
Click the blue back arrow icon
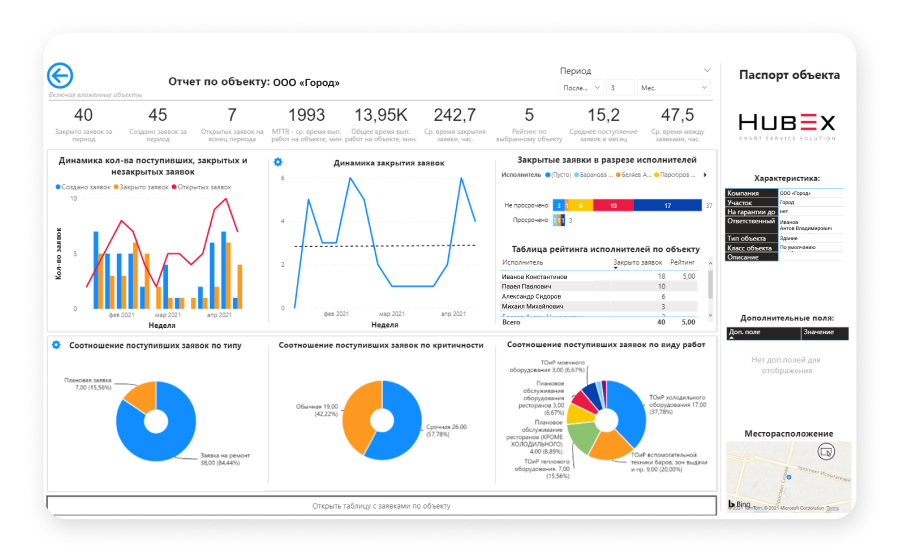[x=60, y=76]
